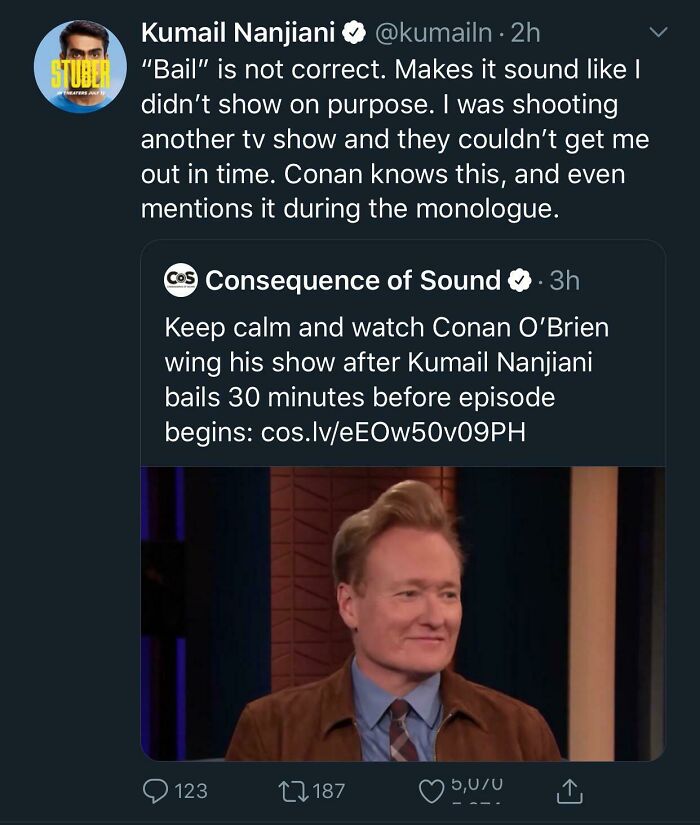Click the Consequence of Sound logo avatar
The height and width of the screenshot is (825, 700).
pyautogui.click(x=181, y=279)
